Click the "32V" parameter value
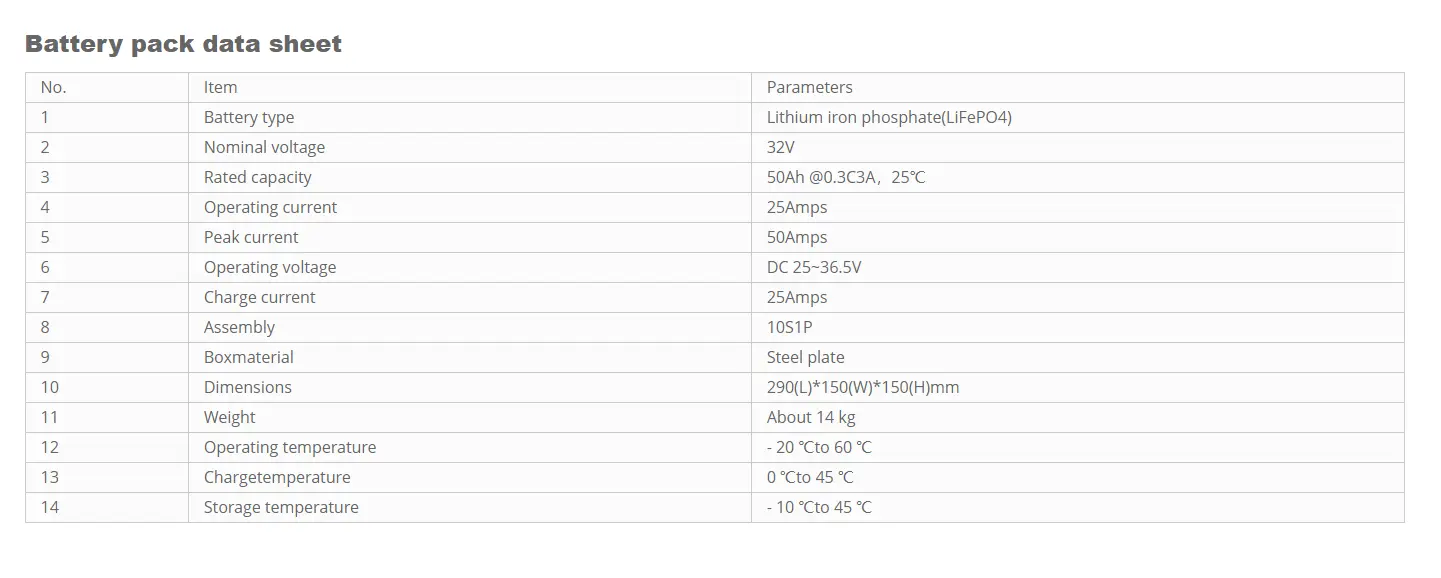The width and height of the screenshot is (1441, 578). click(781, 148)
